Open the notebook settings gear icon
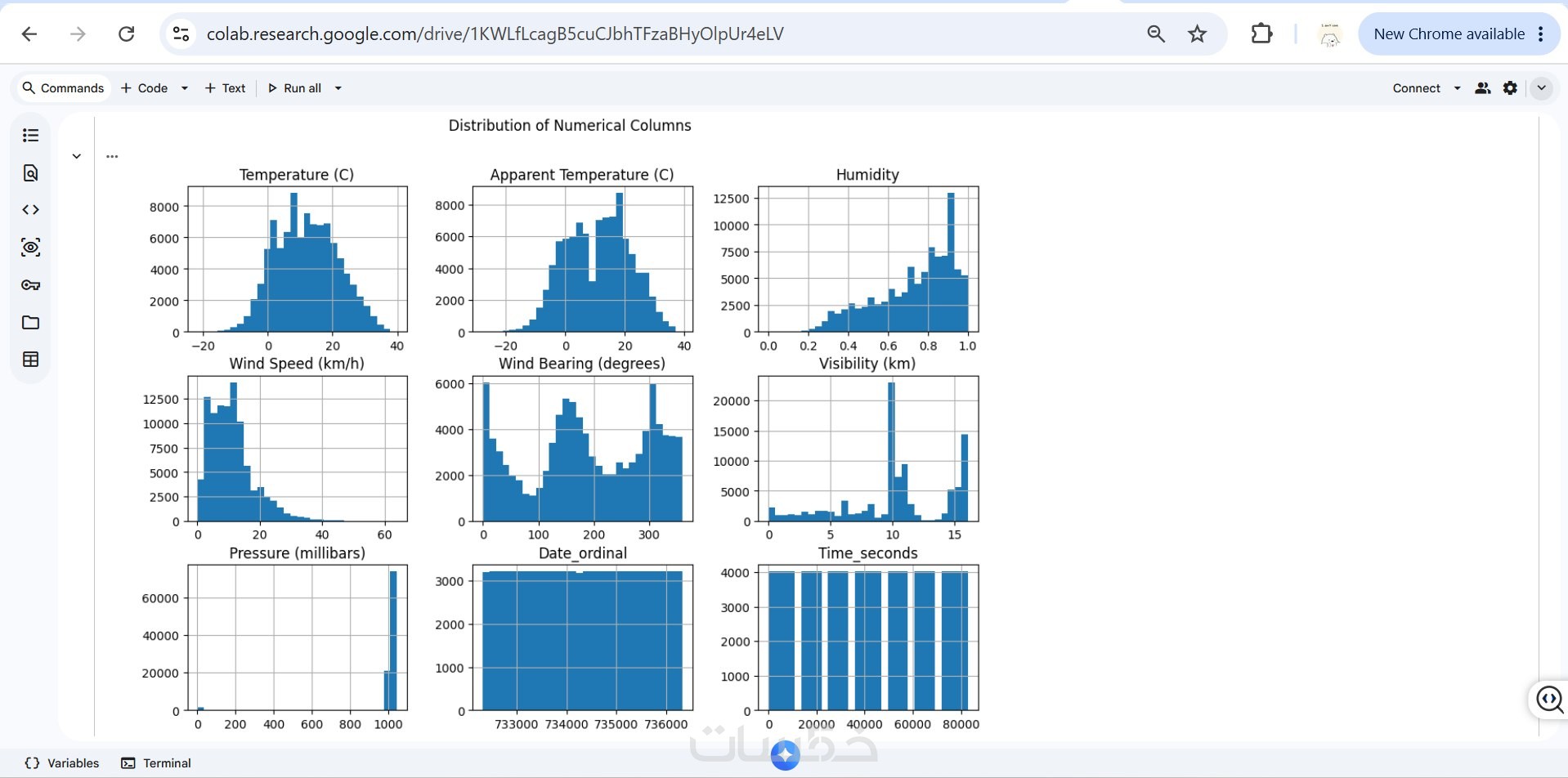The width and height of the screenshot is (1568, 778). pyautogui.click(x=1510, y=88)
